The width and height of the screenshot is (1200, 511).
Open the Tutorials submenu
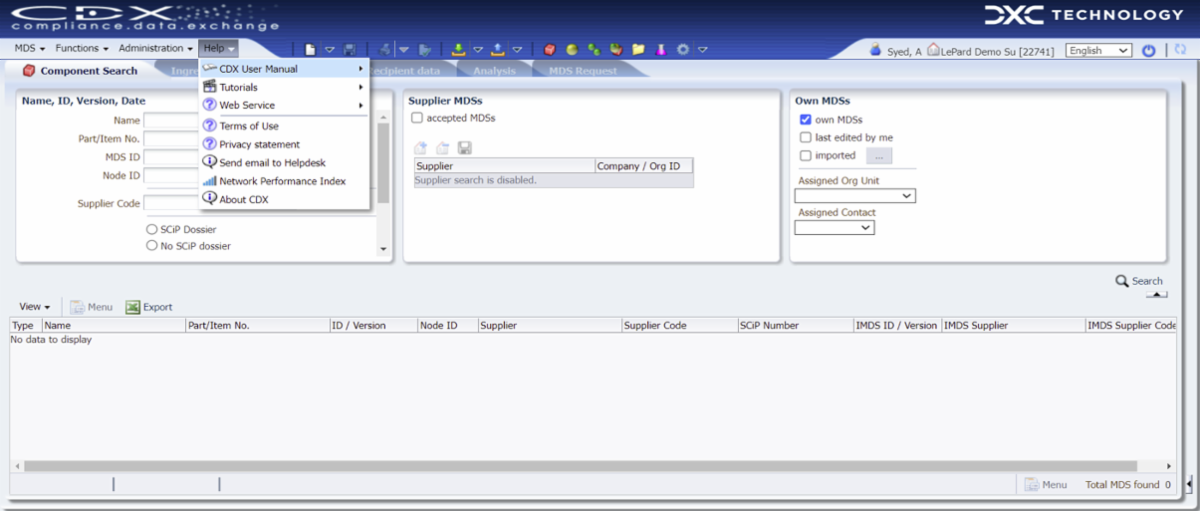(284, 87)
